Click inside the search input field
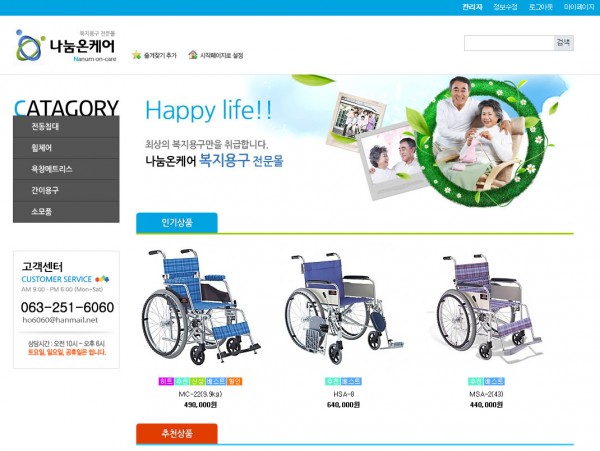This screenshot has width=600, height=451. click(x=509, y=43)
